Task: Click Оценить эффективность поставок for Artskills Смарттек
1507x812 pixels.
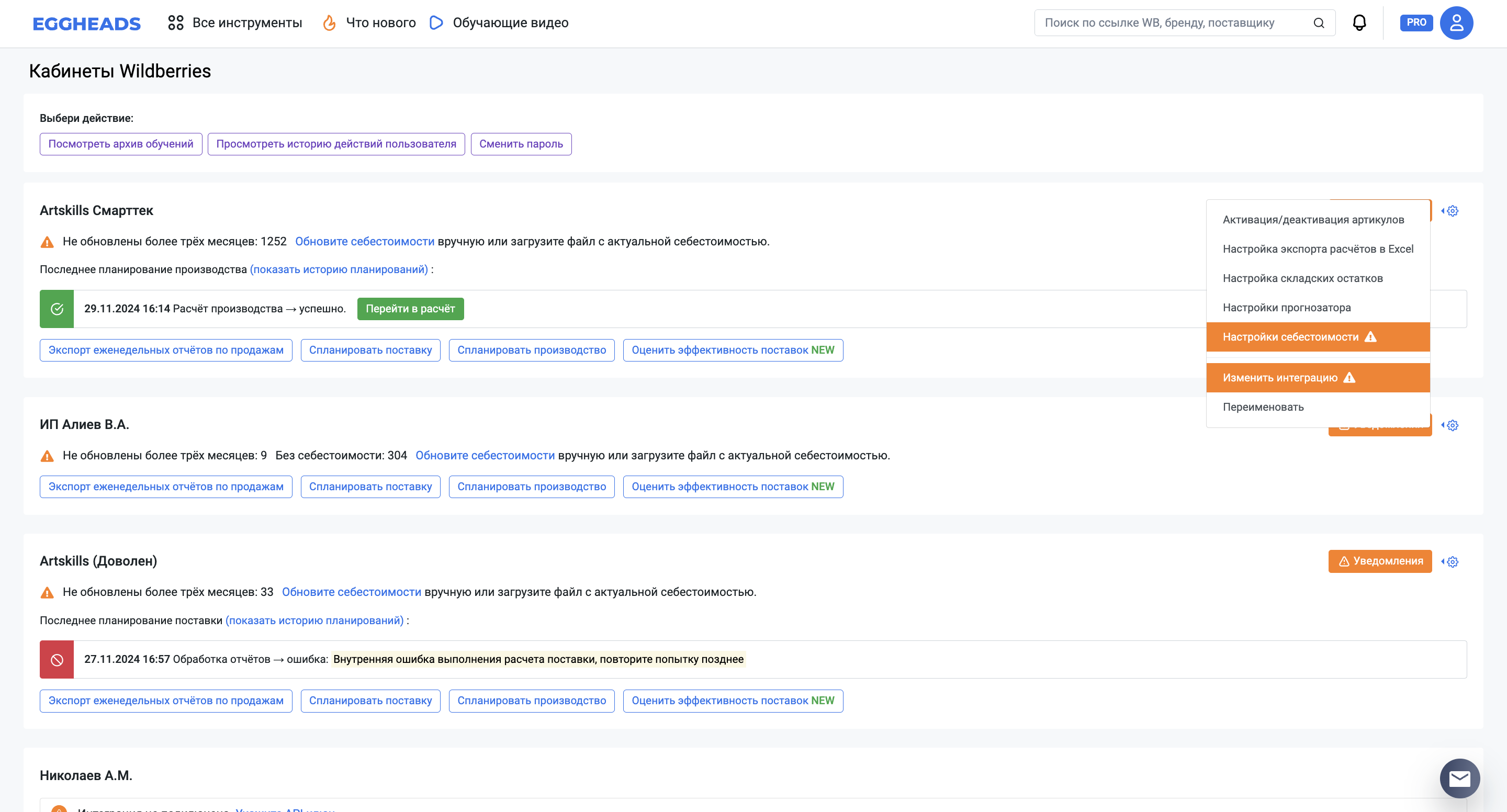Action: pos(733,351)
